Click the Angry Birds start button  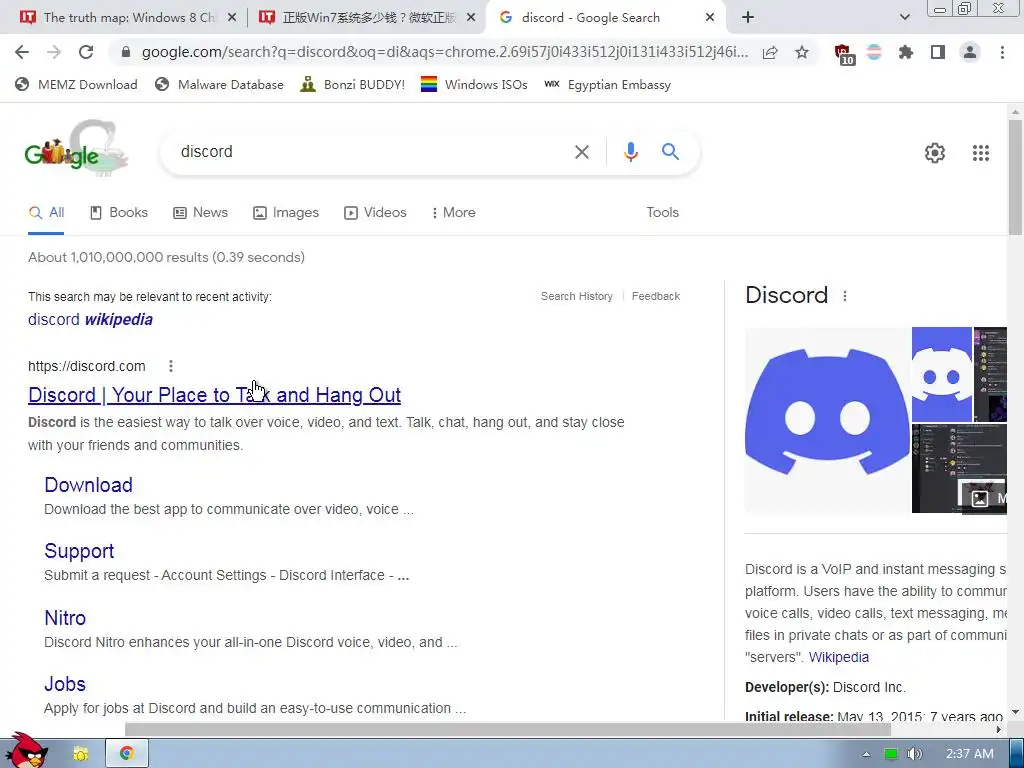25,751
